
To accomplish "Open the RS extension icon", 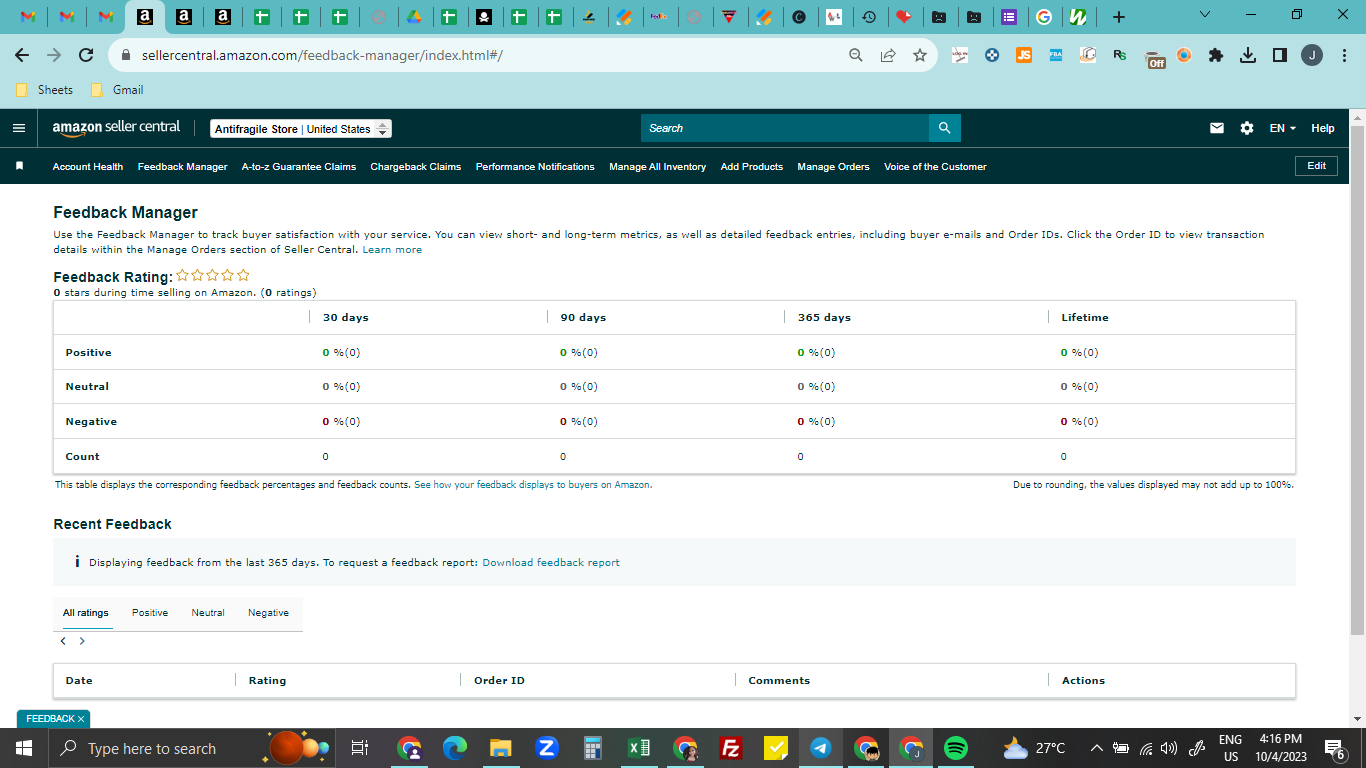I will [1120, 55].
